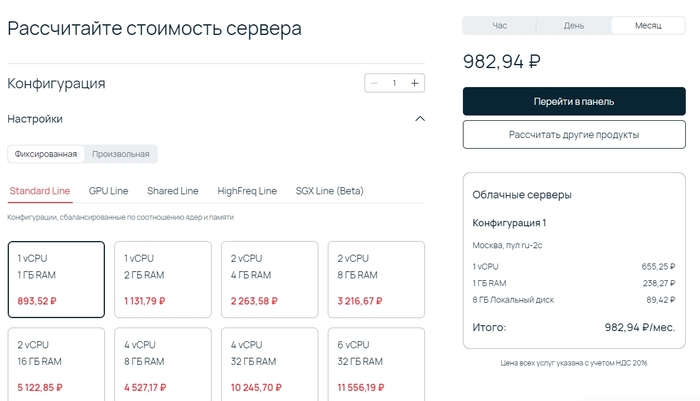Select the Фиксированная configuration mode

46,154
